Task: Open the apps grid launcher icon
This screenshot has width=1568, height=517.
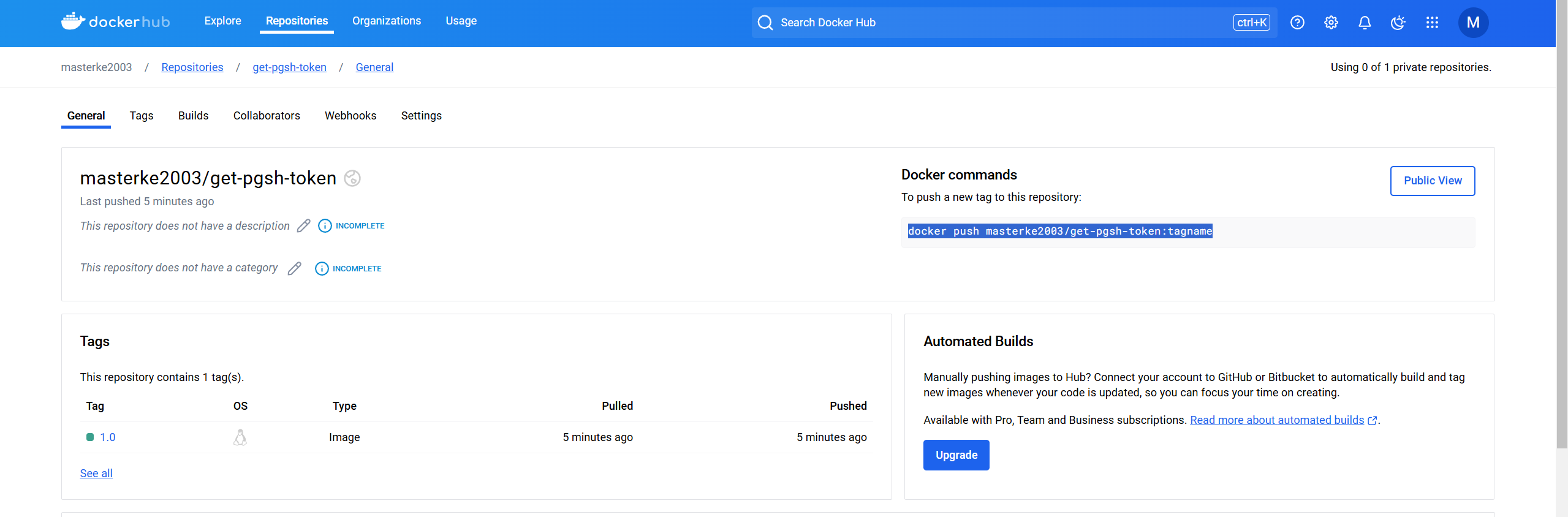Action: pos(1432,23)
